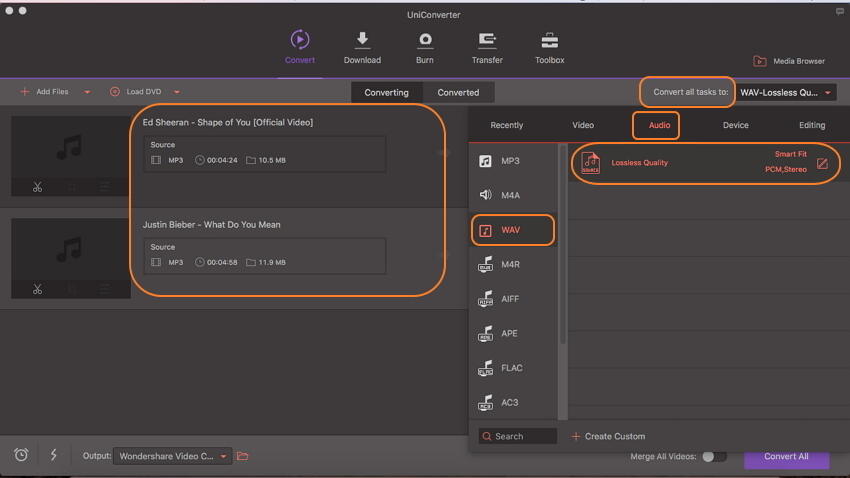This screenshot has height=478, width=850.
Task: Switch to the Converted tab
Action: tap(458, 92)
